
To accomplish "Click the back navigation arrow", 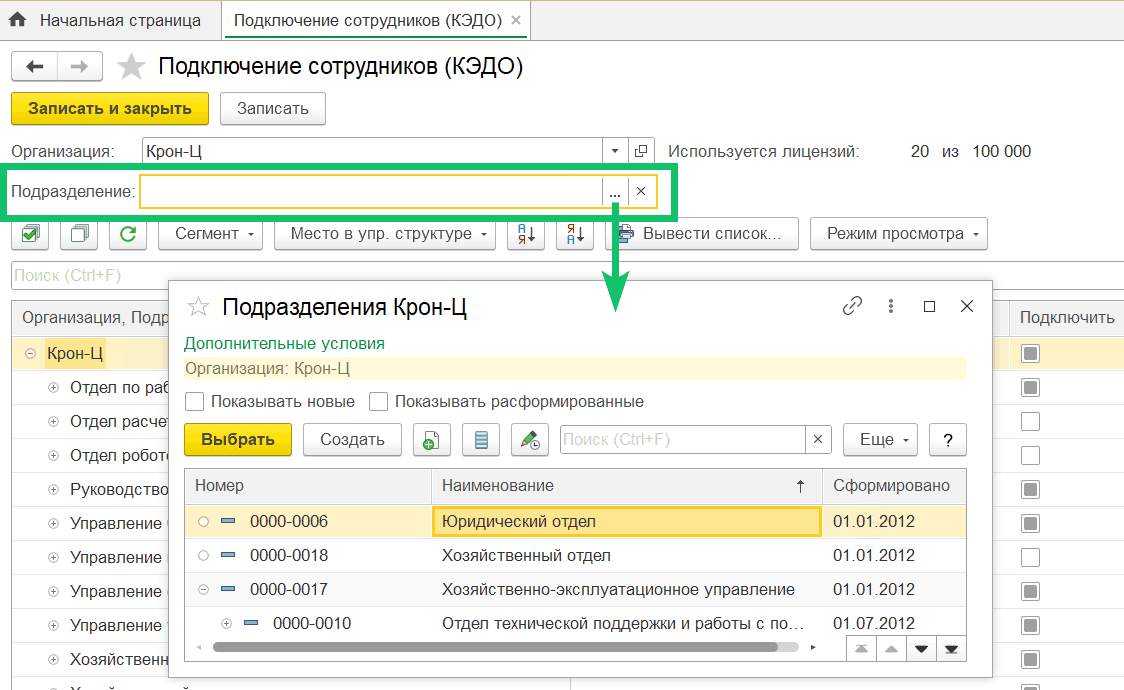I will pos(34,66).
